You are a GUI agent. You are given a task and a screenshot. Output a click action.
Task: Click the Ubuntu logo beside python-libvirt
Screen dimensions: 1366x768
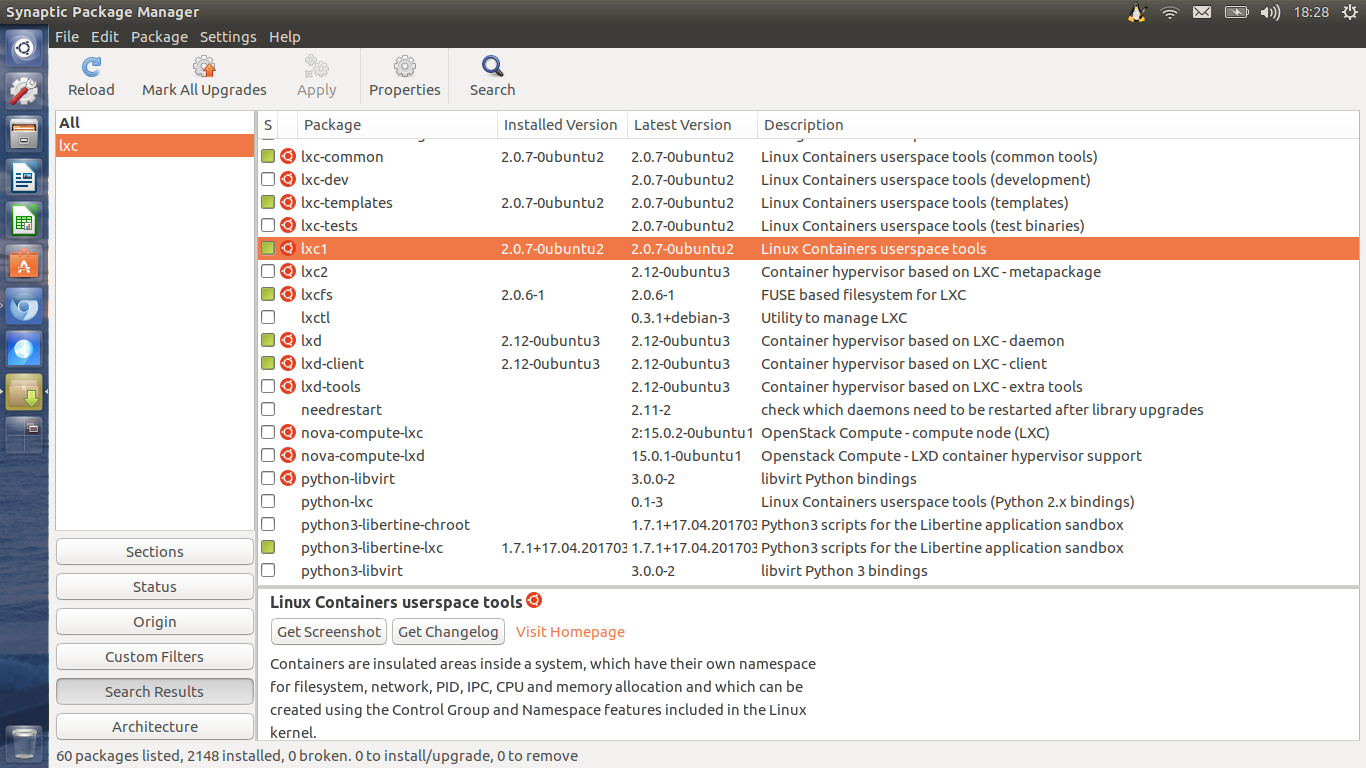point(288,478)
